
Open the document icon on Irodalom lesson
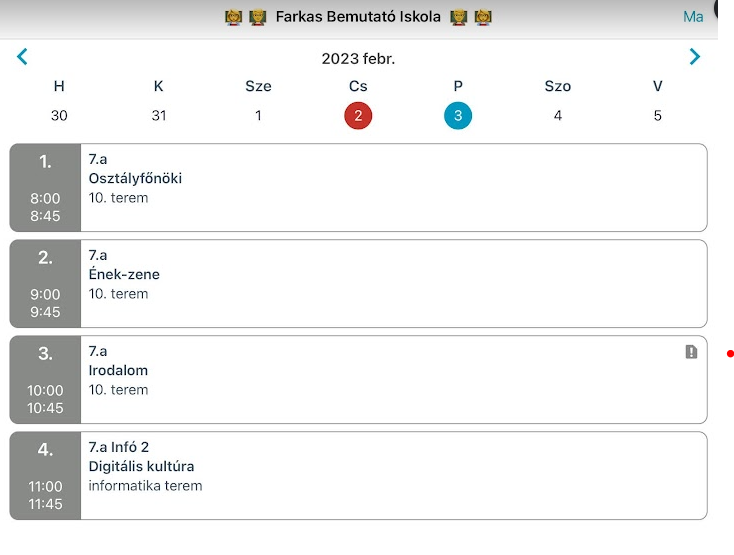(x=691, y=352)
